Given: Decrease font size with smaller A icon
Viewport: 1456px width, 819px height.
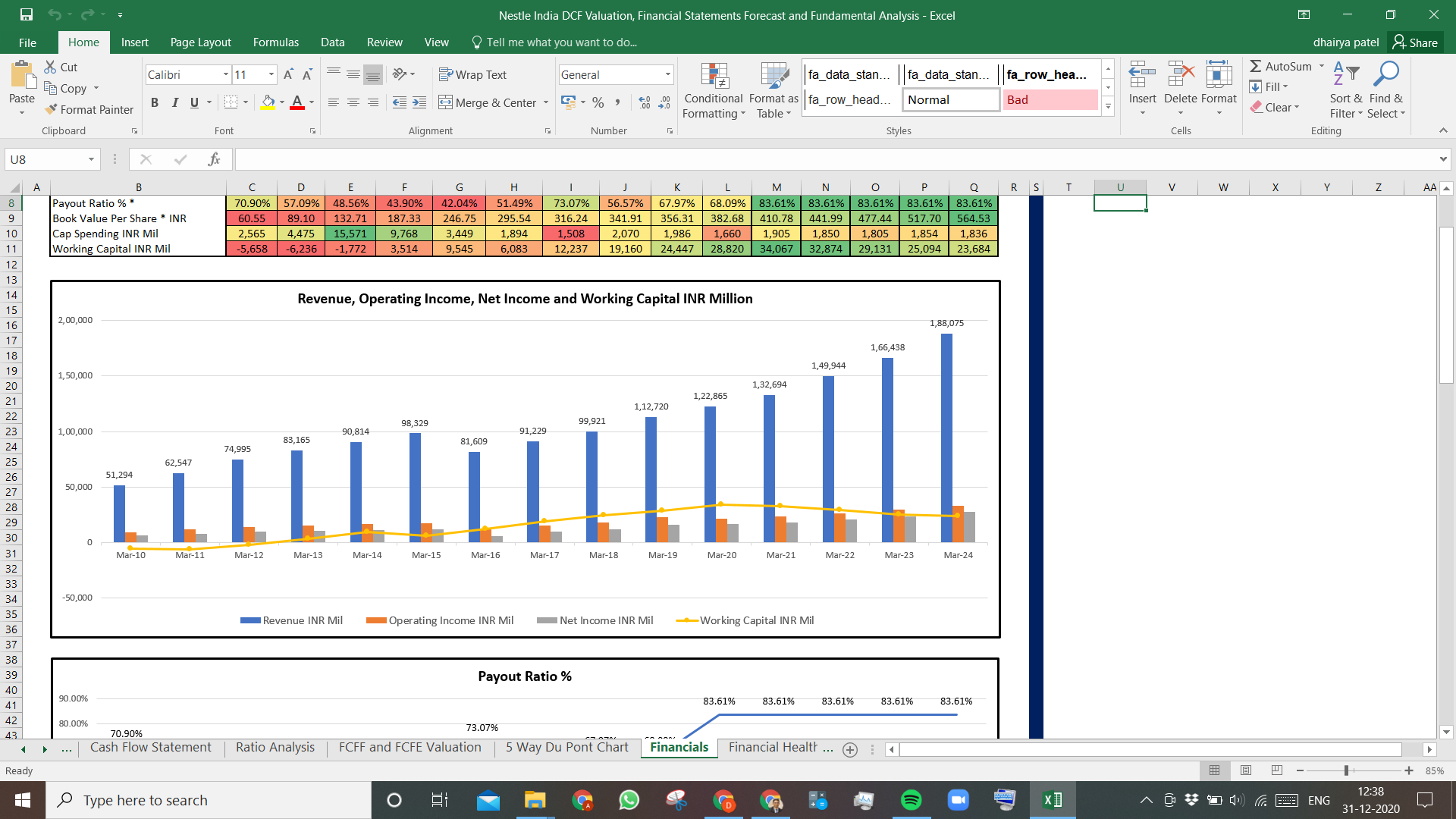Looking at the screenshot, I should [307, 74].
